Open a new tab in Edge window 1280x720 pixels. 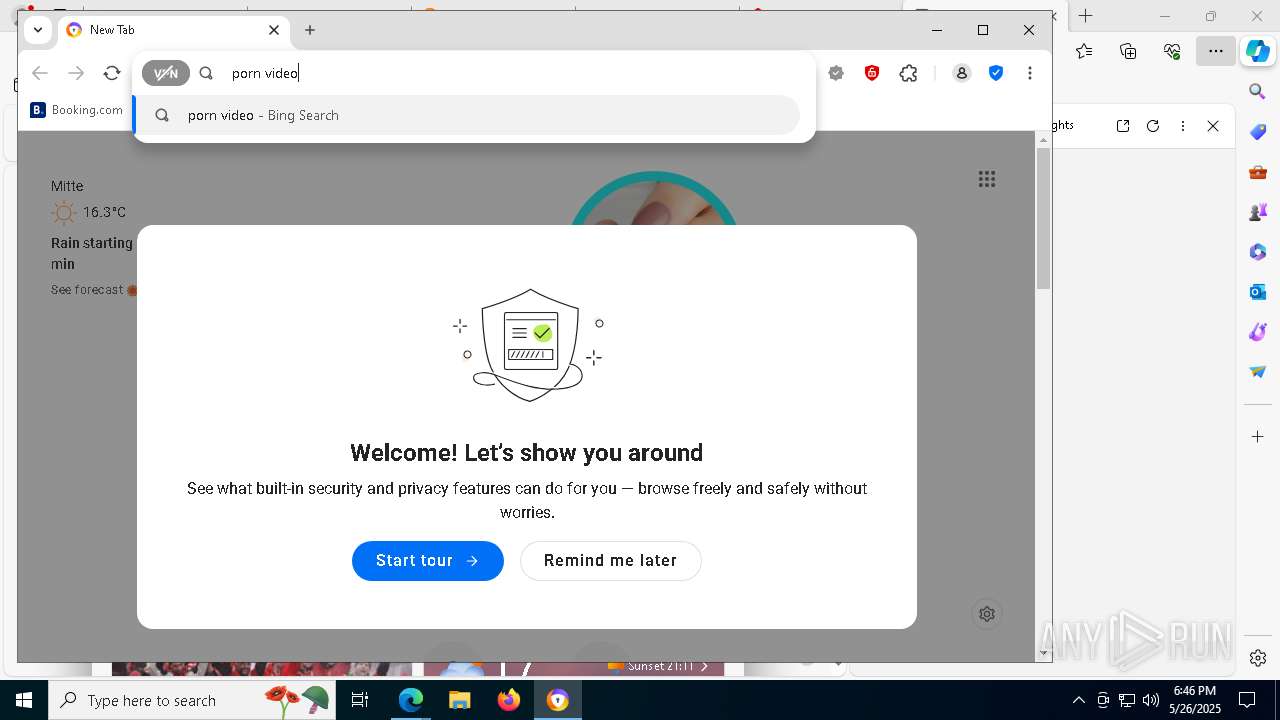pyautogui.click(x=1086, y=16)
